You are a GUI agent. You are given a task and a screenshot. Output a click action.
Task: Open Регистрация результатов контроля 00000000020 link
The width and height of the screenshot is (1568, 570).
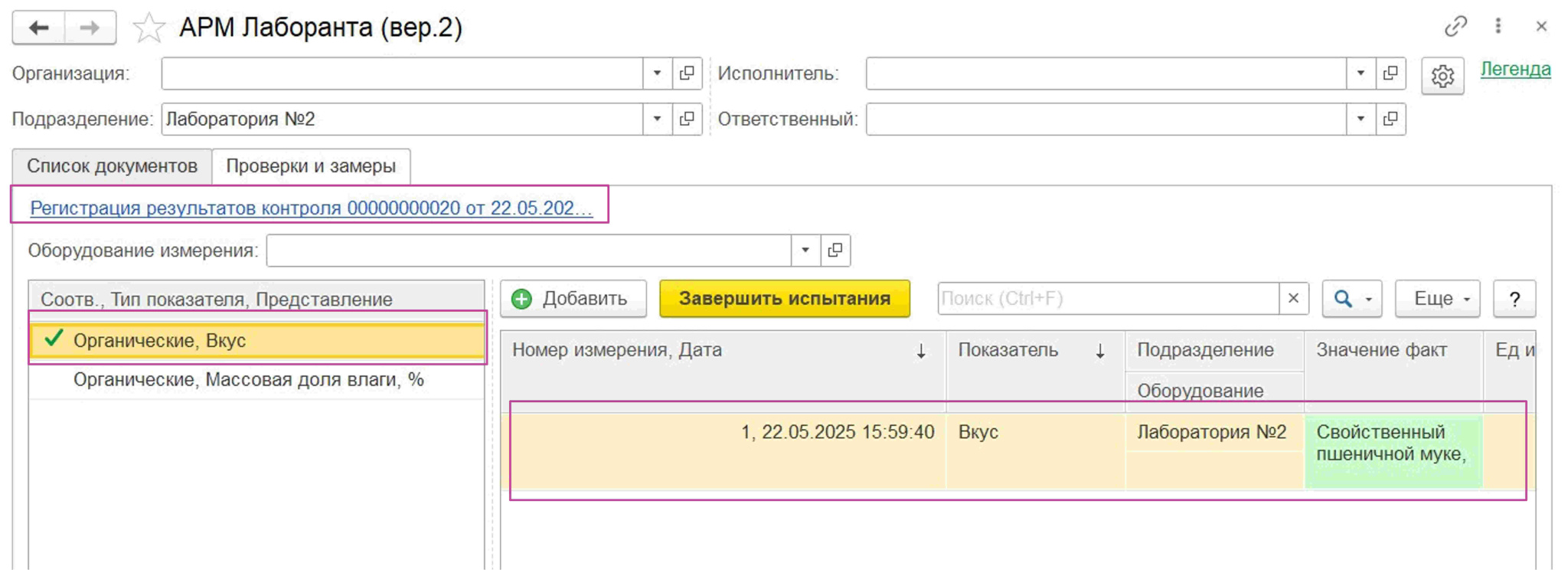tap(311, 208)
